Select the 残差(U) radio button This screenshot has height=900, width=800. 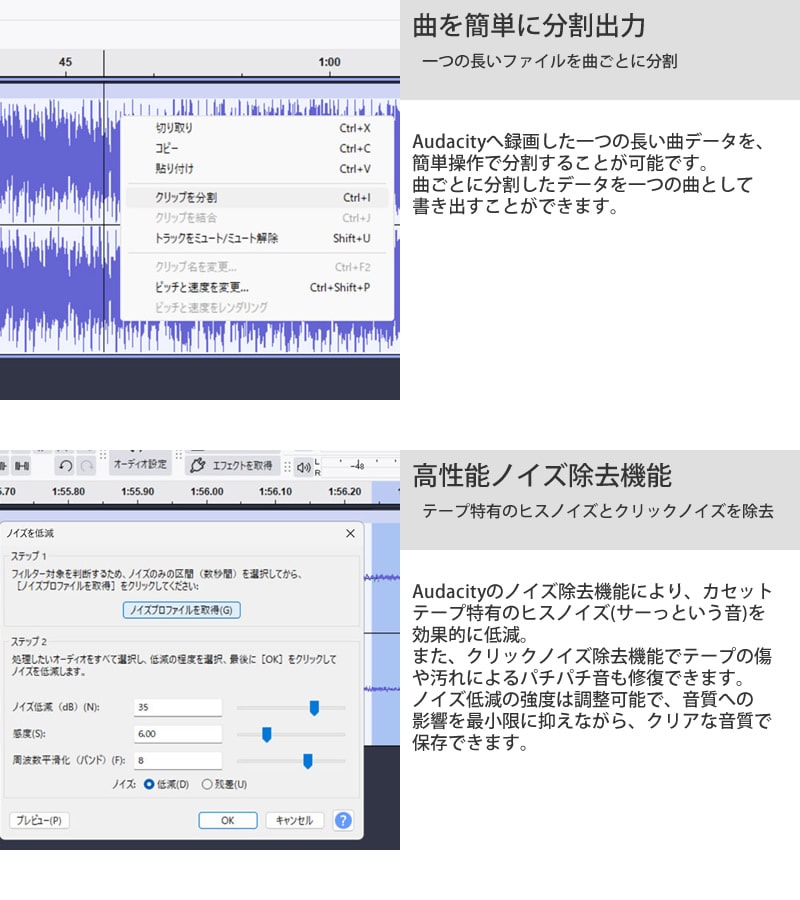[207, 785]
